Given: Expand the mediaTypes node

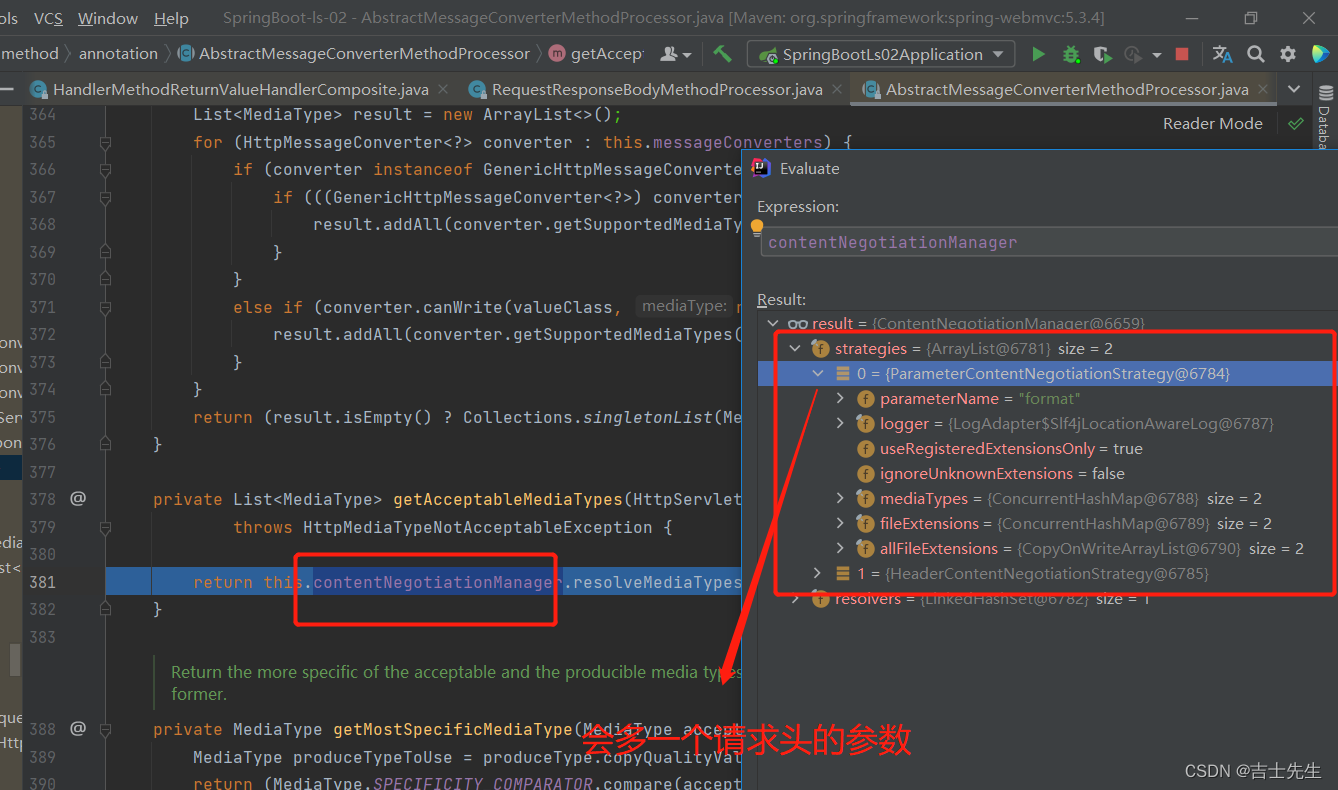Looking at the screenshot, I should coord(841,498).
